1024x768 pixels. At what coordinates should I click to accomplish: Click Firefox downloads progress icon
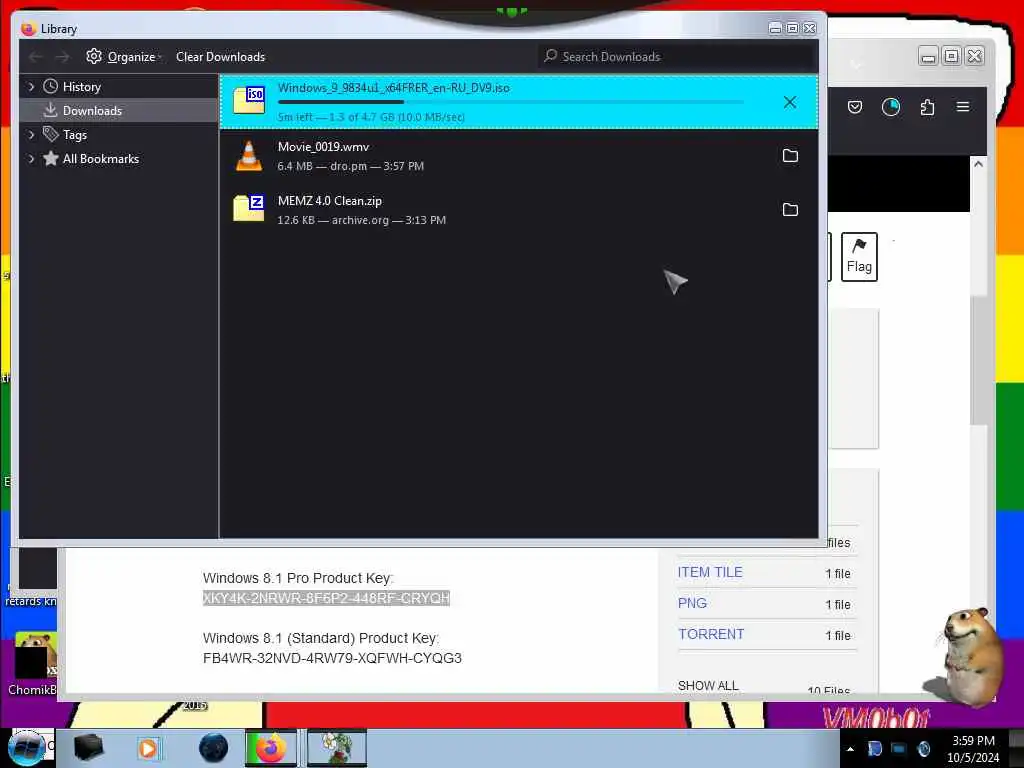point(891,107)
